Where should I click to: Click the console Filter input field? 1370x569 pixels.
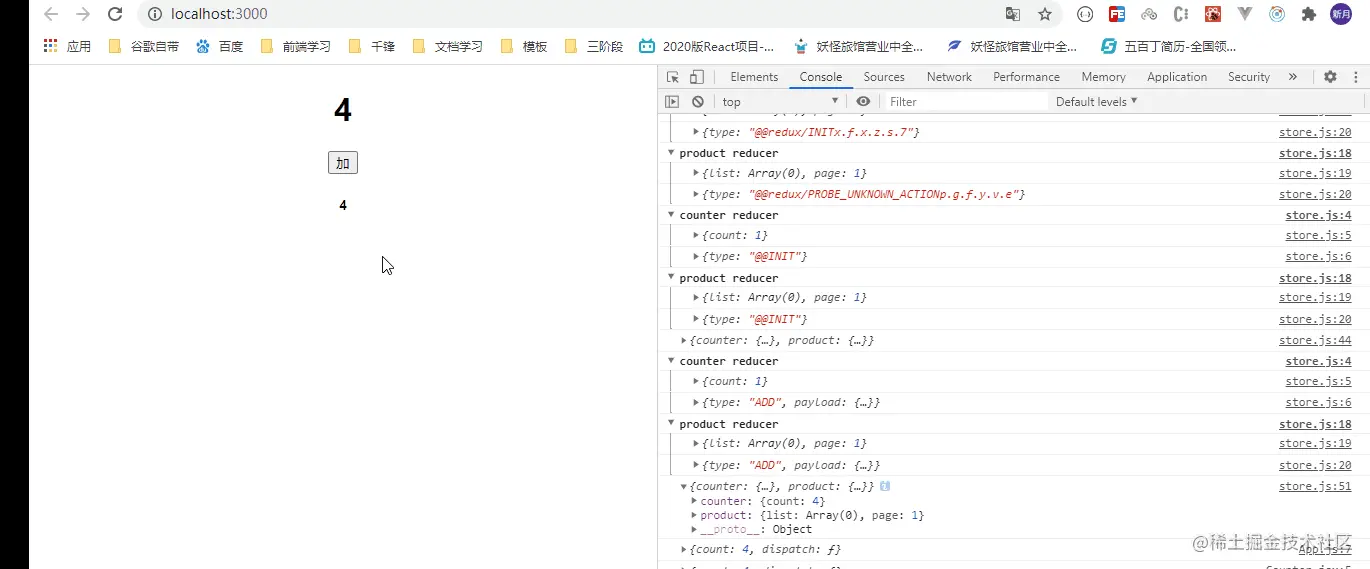[965, 101]
